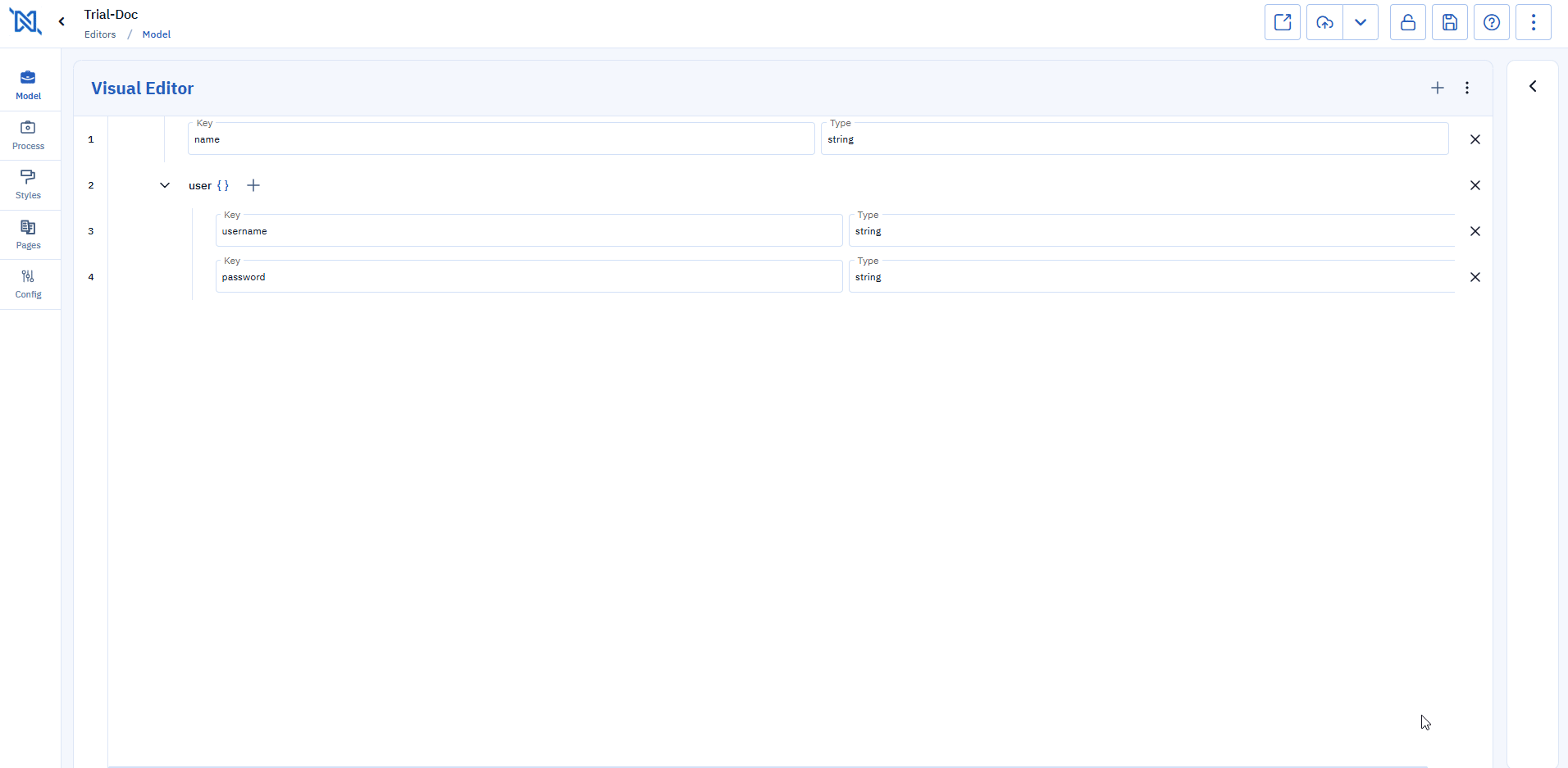Expand the collapsed right side panel
This screenshot has height=768, width=1568.
pyautogui.click(x=1533, y=86)
